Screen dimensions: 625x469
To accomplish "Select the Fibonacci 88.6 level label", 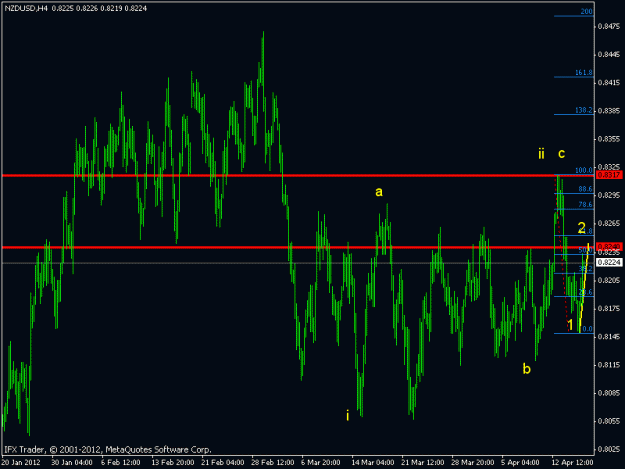I will click(x=585, y=189).
